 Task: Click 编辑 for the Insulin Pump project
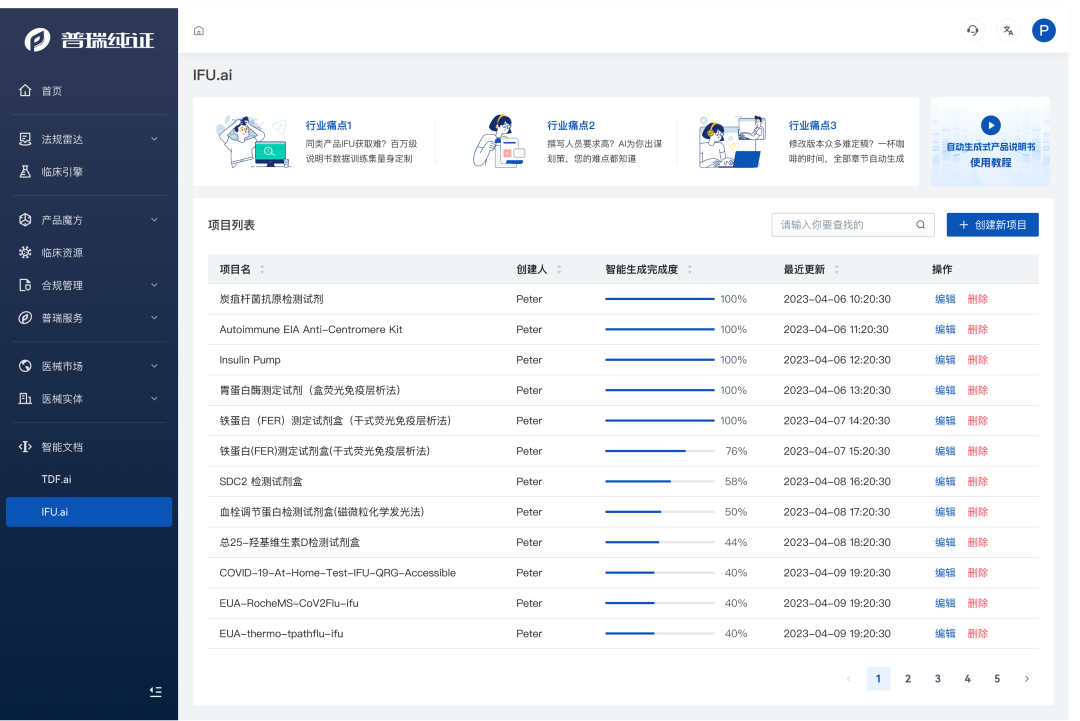[x=944, y=360]
